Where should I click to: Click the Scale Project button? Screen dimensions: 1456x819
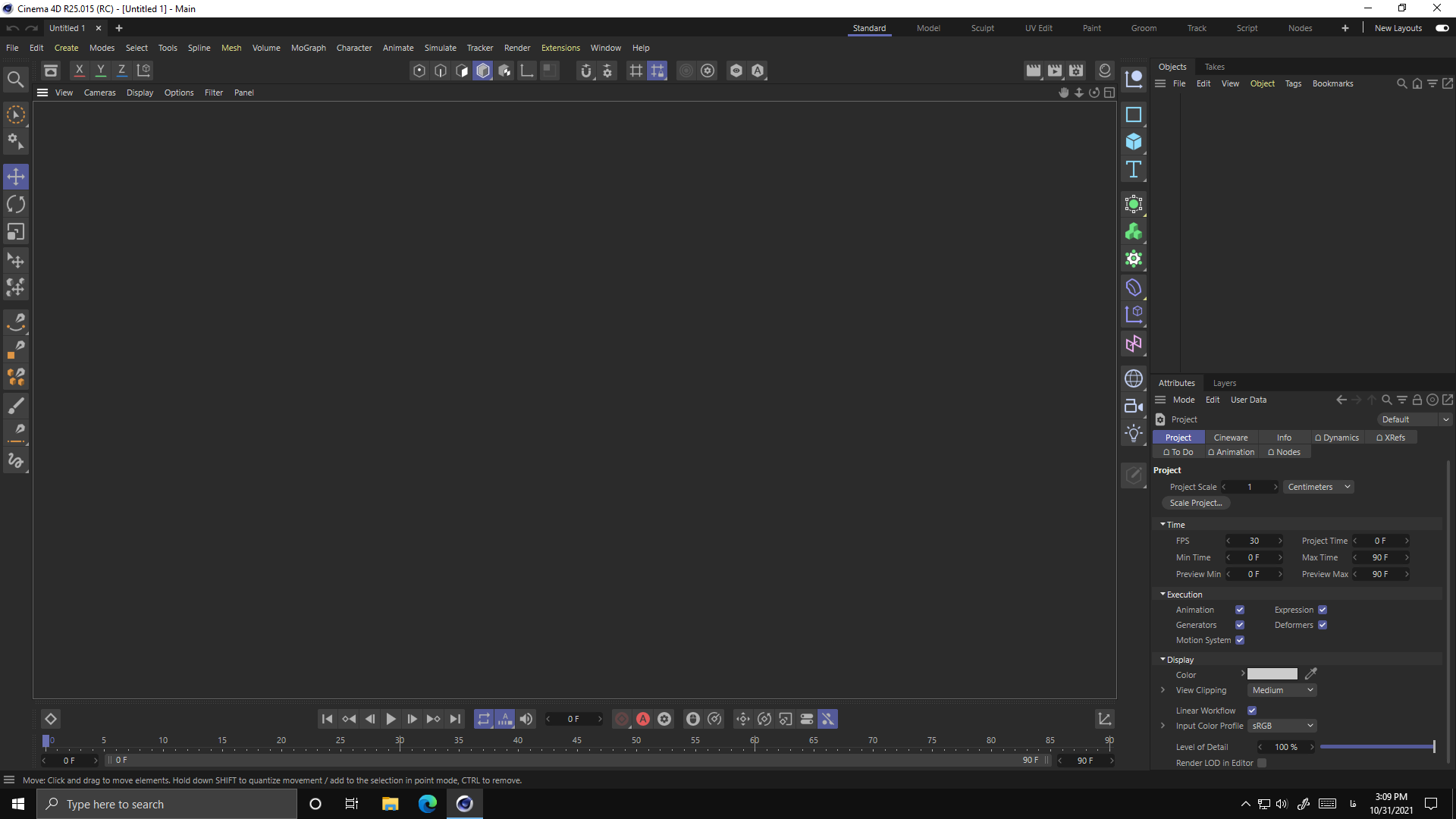click(1196, 503)
